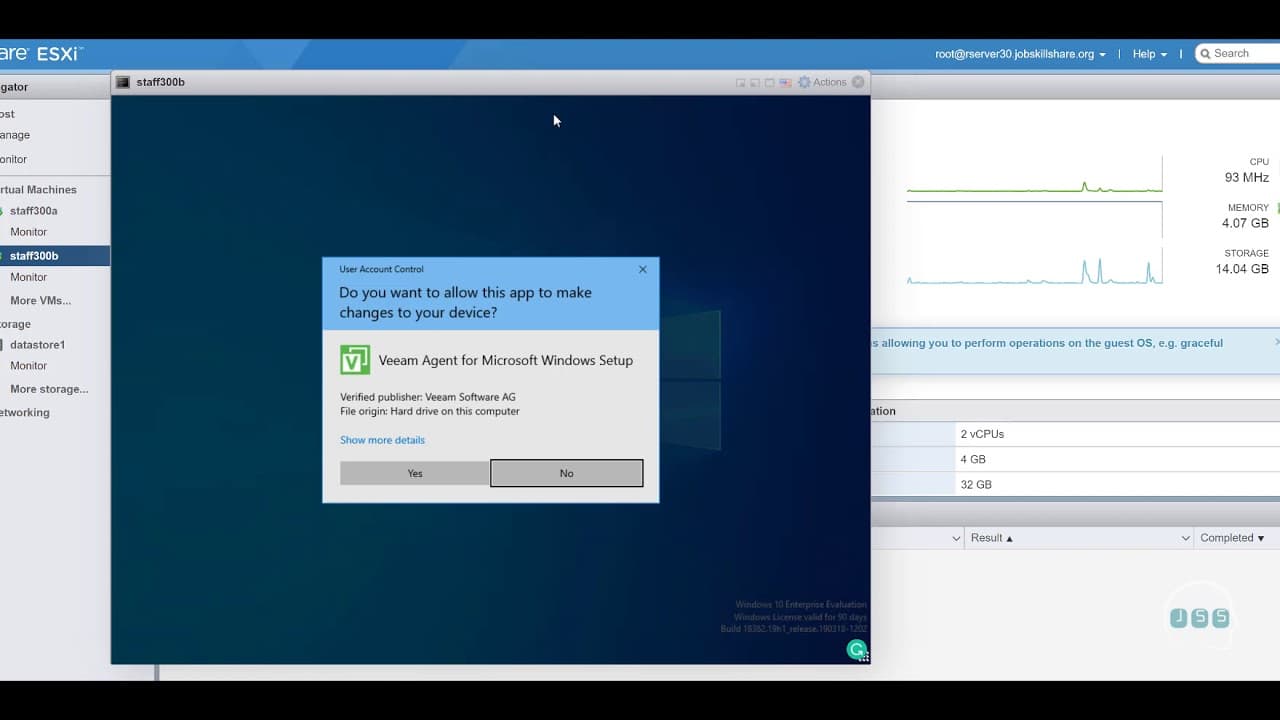Click the keyboard layout flag icon in console
The width and height of the screenshot is (1280, 720).
[785, 82]
